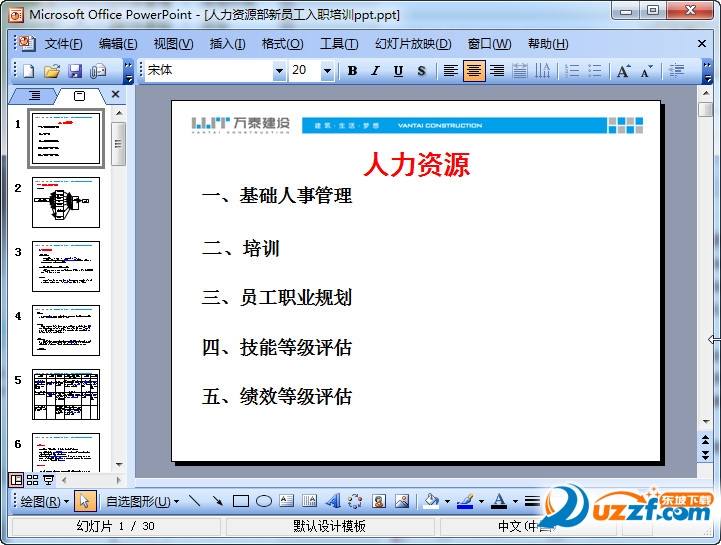The width and height of the screenshot is (721, 545).
Task: Insert diagram or organization chart
Action: click(355, 501)
